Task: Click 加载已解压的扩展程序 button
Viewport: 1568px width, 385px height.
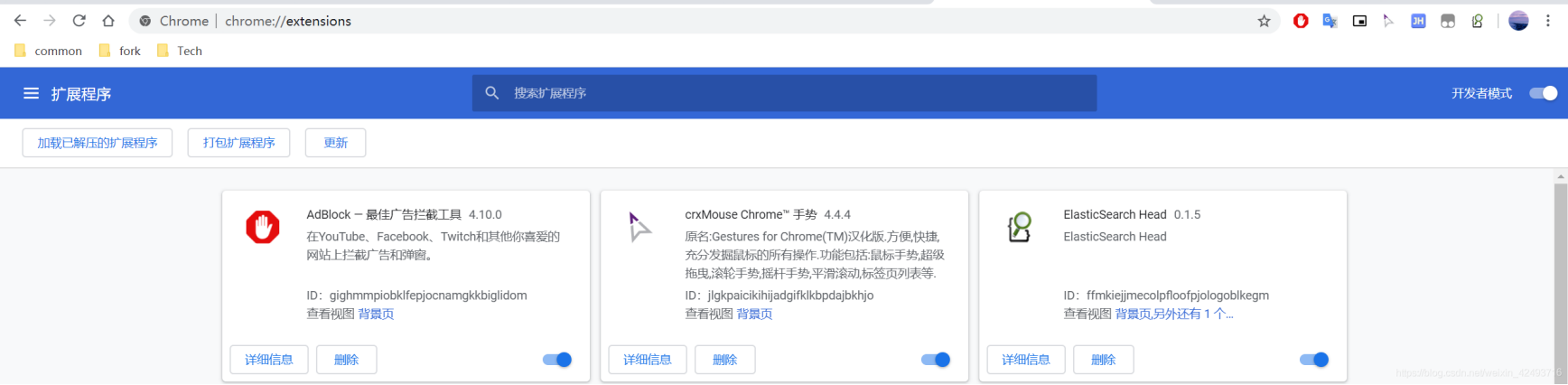Action: pos(98,143)
